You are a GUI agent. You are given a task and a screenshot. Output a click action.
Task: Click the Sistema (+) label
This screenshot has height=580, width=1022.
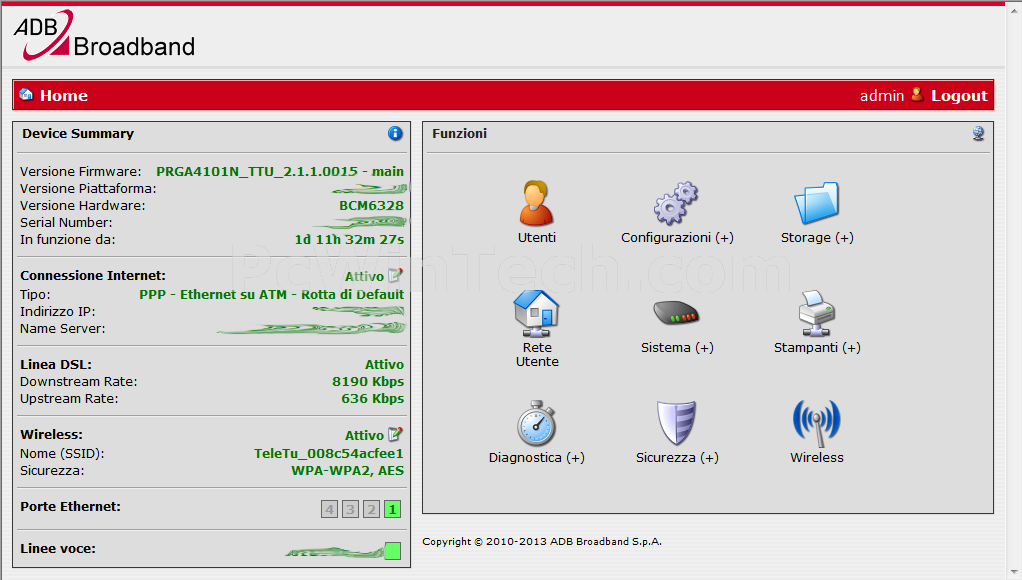(x=677, y=347)
